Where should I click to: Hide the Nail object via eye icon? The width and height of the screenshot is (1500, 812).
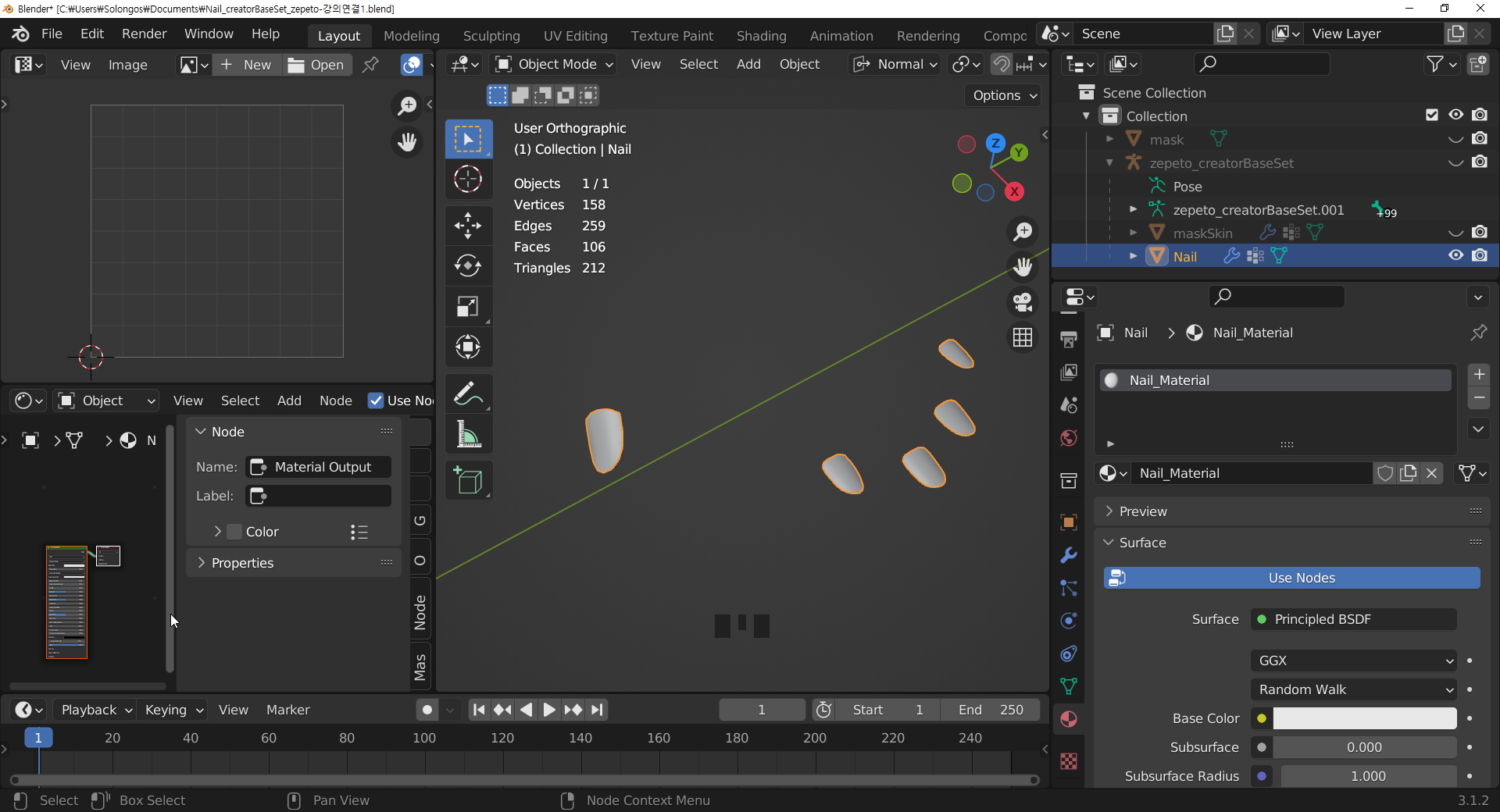pos(1456,255)
